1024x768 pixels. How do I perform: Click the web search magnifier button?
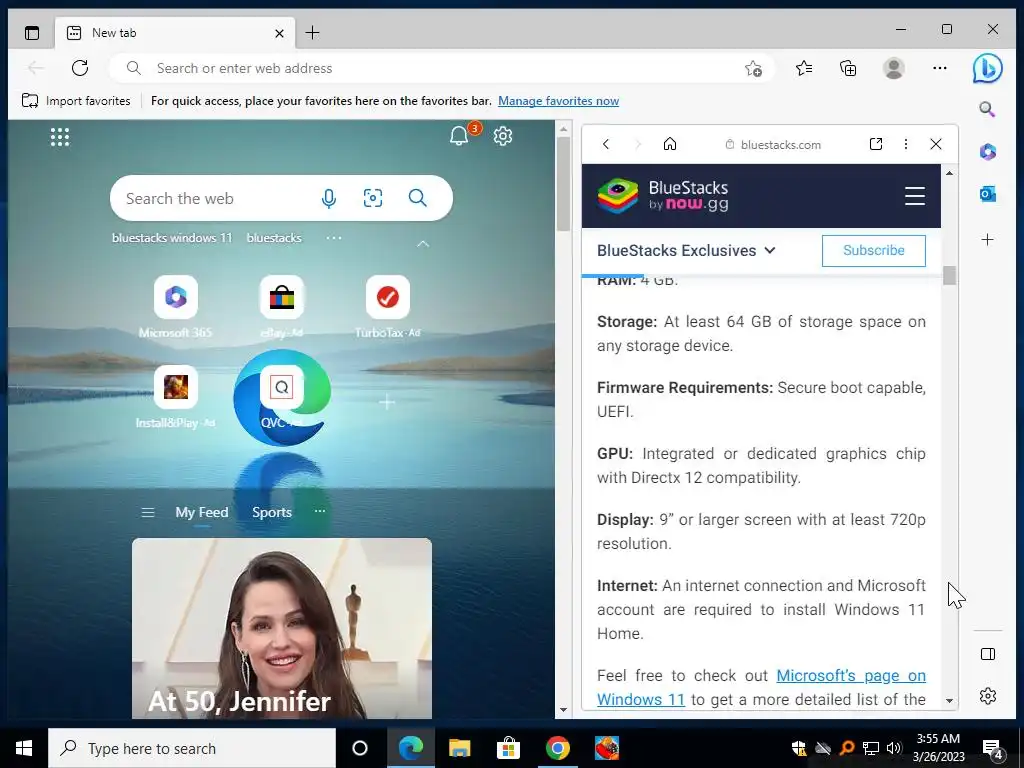(417, 198)
